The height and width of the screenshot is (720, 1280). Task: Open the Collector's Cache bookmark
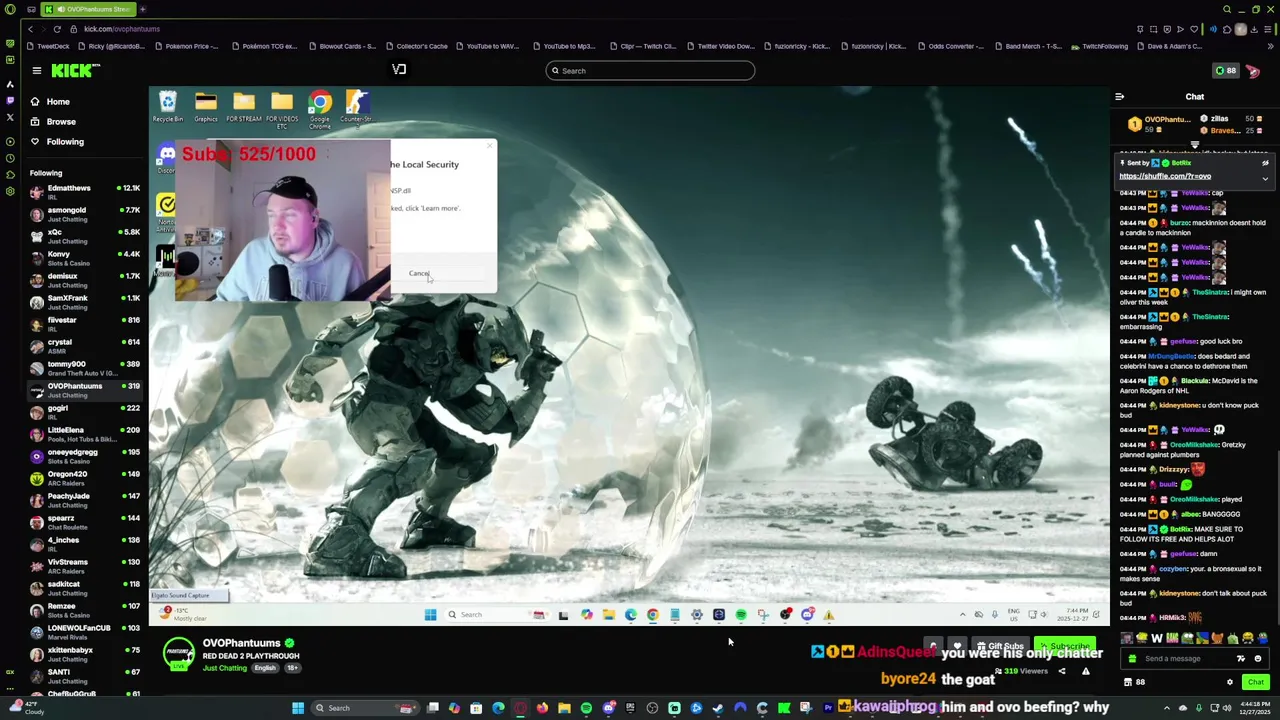[x=415, y=46]
